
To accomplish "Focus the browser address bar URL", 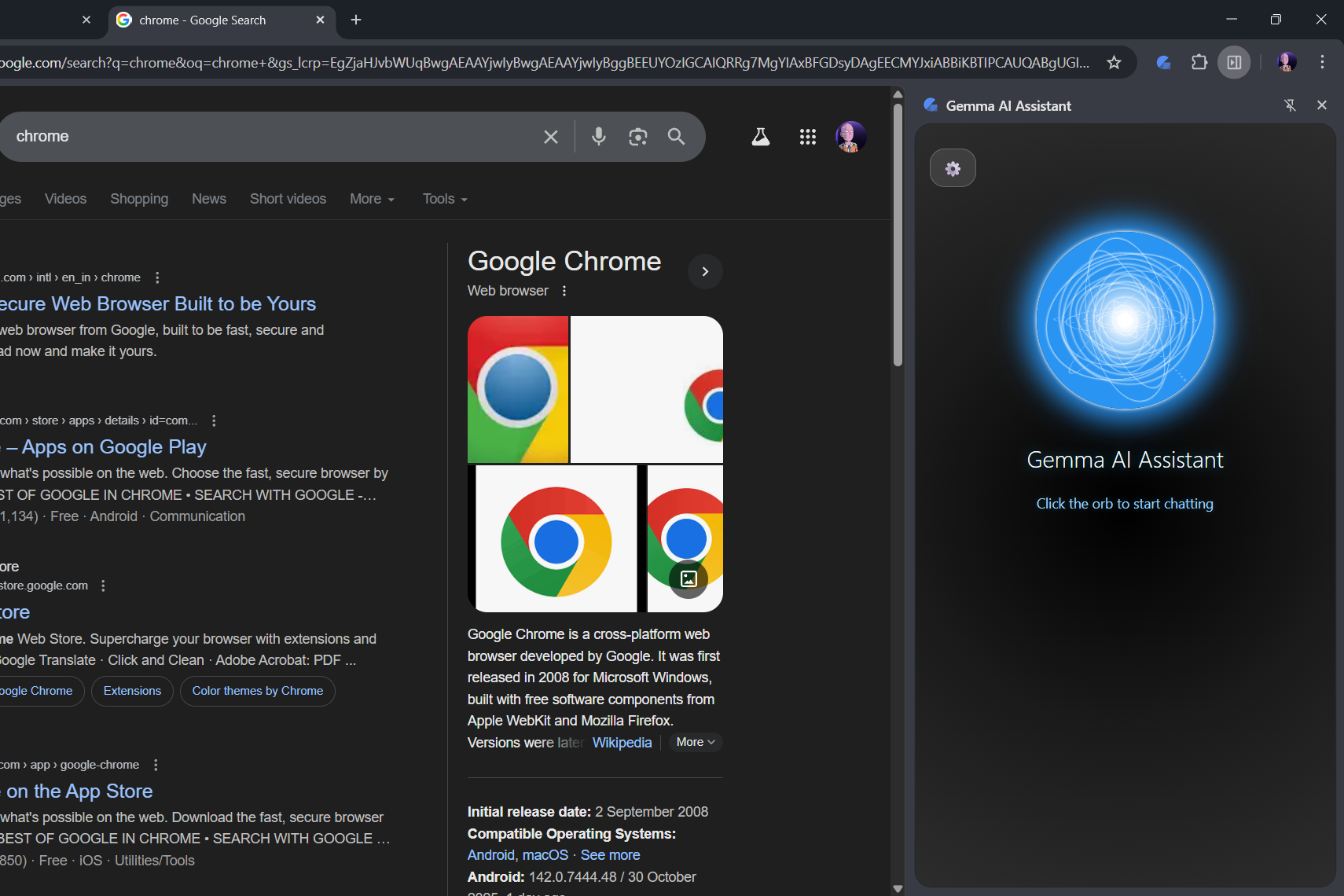I will point(545,63).
